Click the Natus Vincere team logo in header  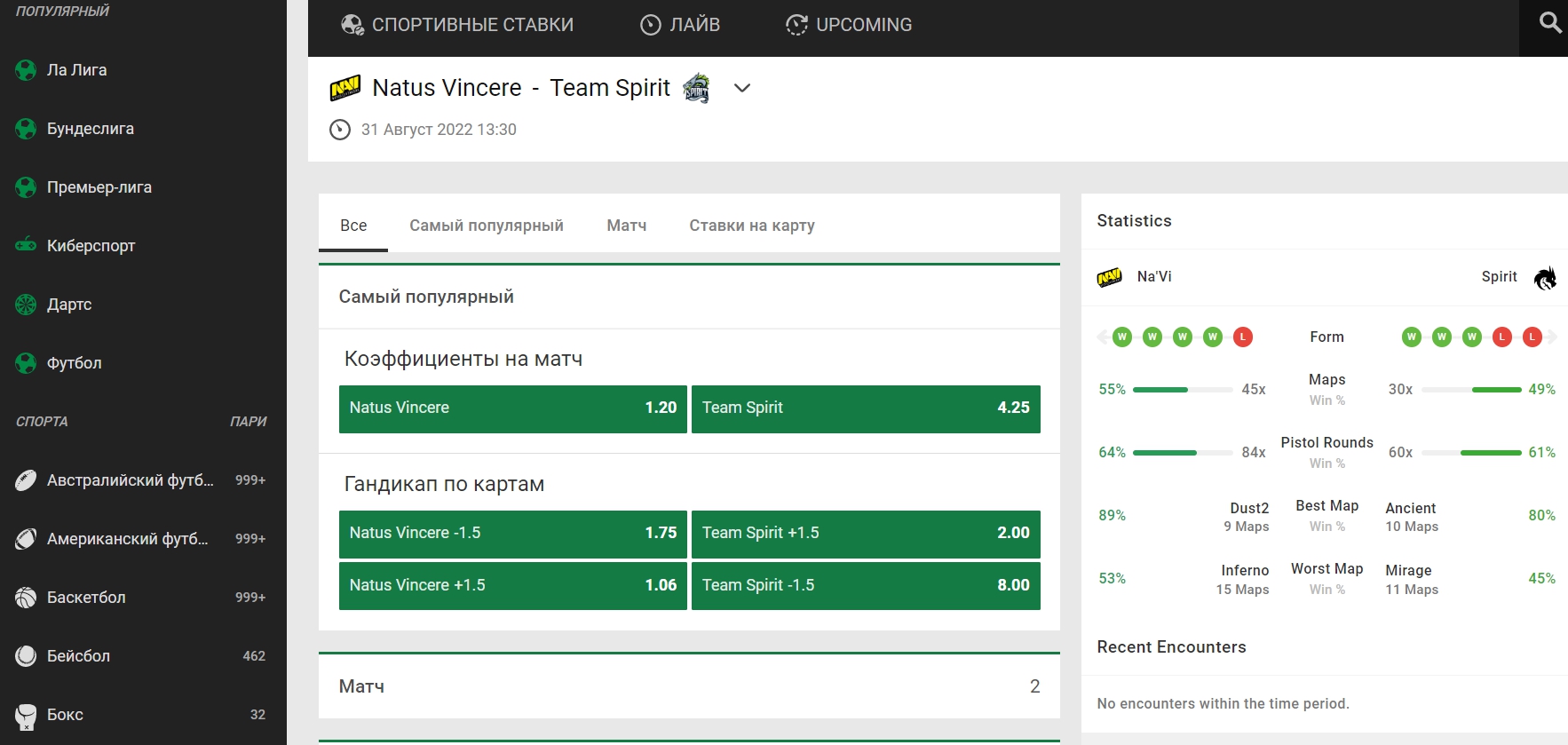pyautogui.click(x=345, y=88)
